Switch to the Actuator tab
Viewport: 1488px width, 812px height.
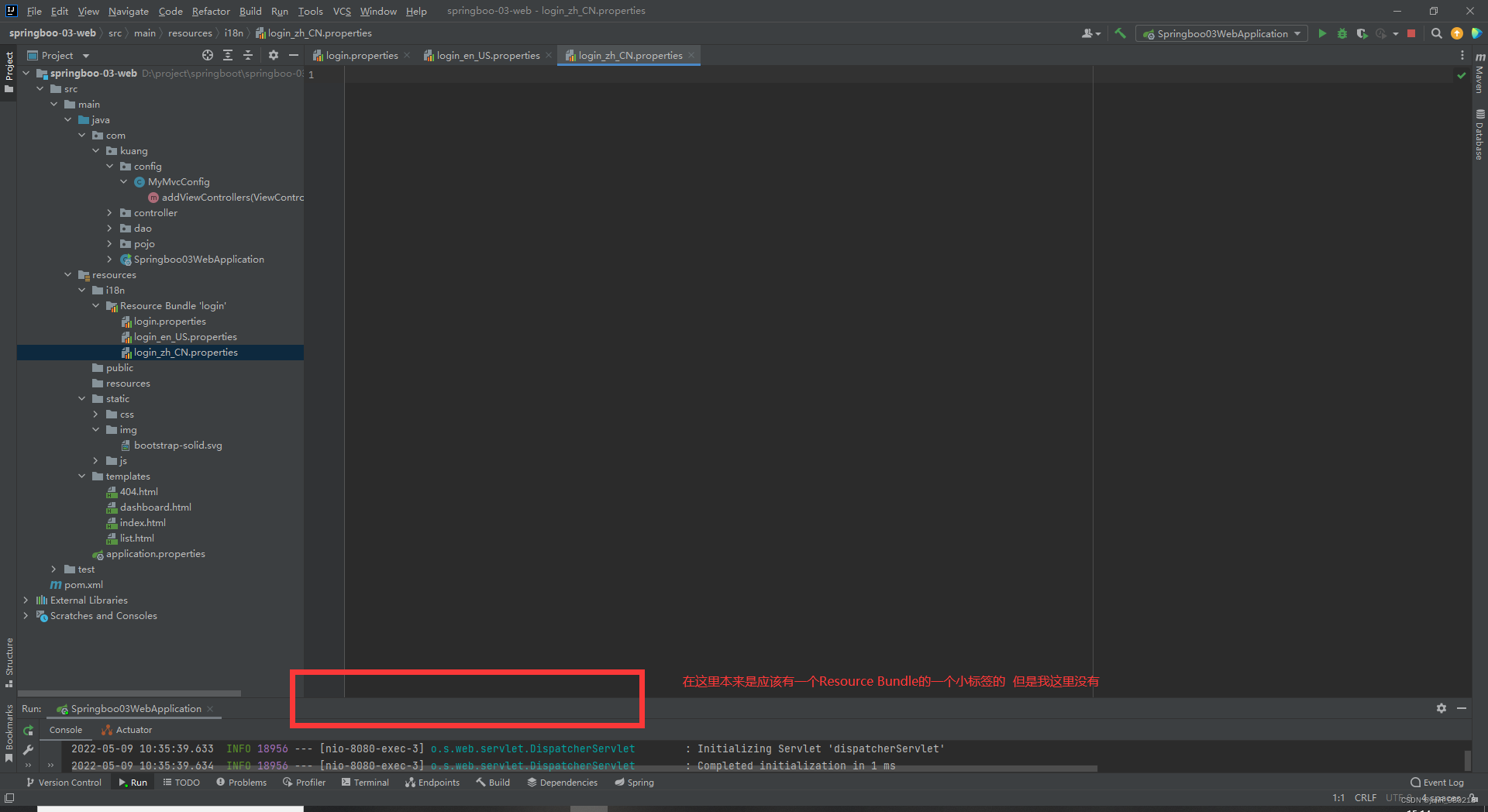127,730
